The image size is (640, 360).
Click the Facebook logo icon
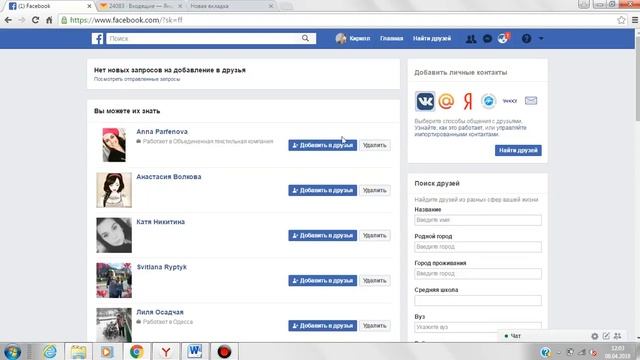(x=97, y=38)
